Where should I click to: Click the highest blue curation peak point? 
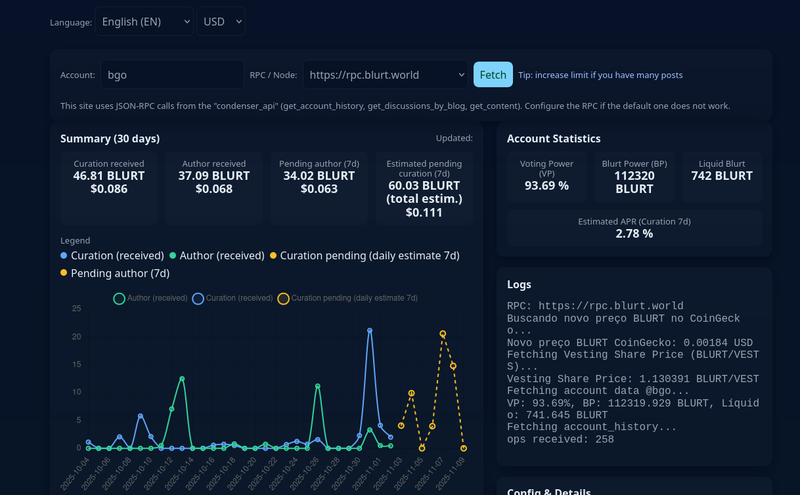(x=370, y=330)
